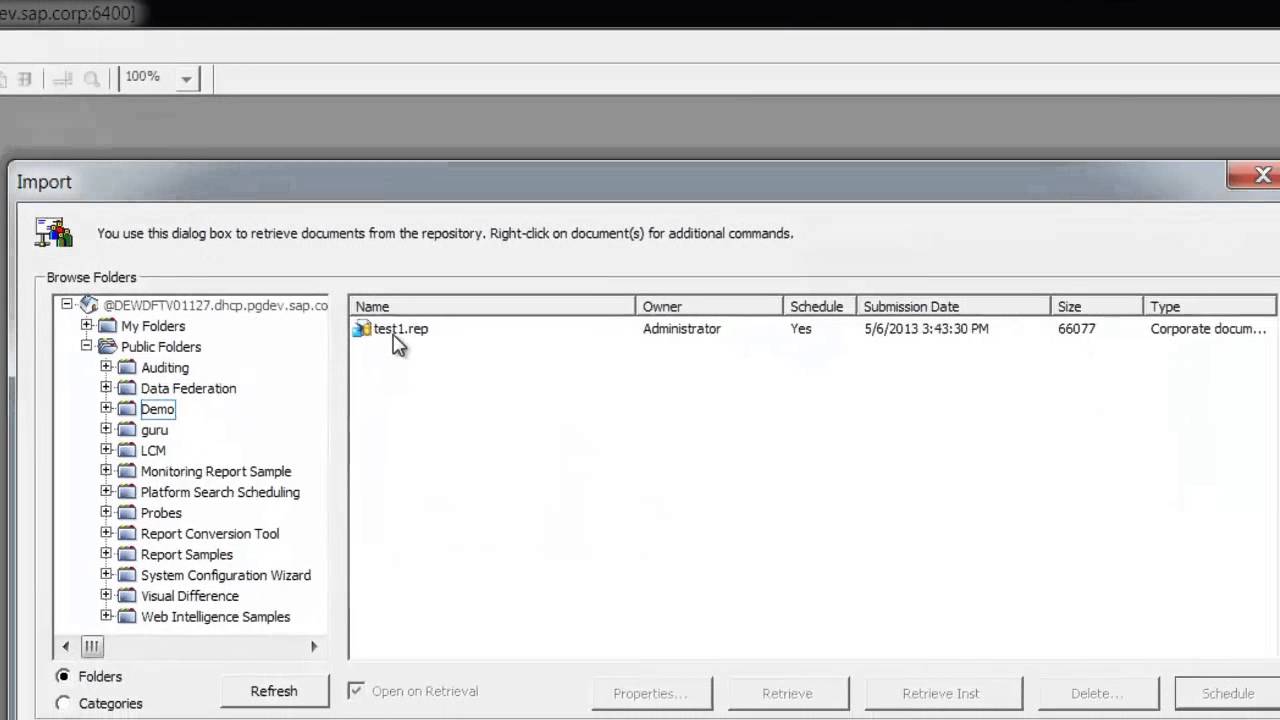Close the Import dialog
Viewport: 1280px width, 720px height.
(x=1256, y=176)
